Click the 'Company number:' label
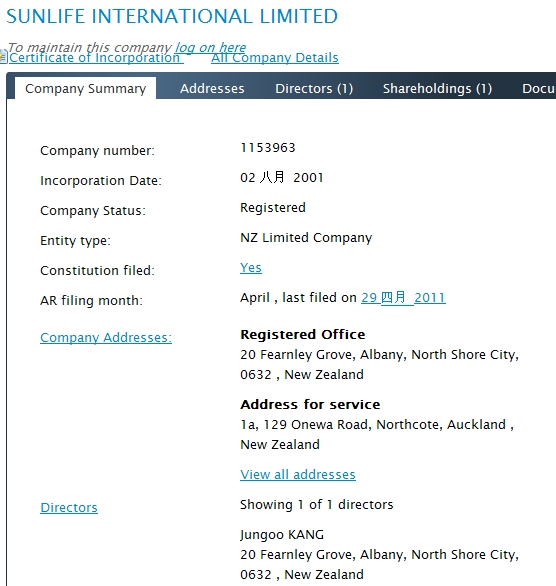The width and height of the screenshot is (556, 586). pos(97,151)
